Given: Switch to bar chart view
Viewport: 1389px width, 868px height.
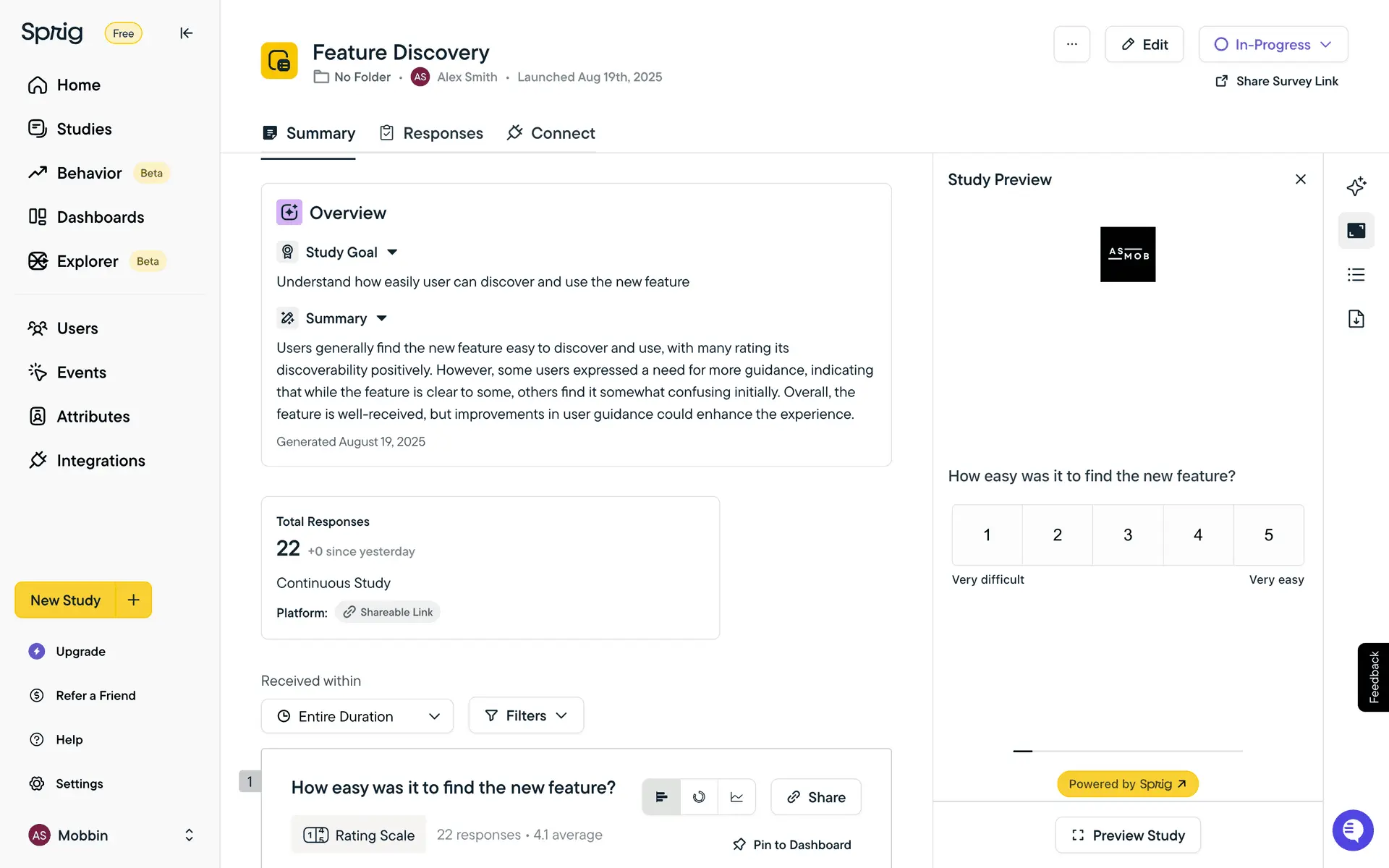Looking at the screenshot, I should (661, 797).
